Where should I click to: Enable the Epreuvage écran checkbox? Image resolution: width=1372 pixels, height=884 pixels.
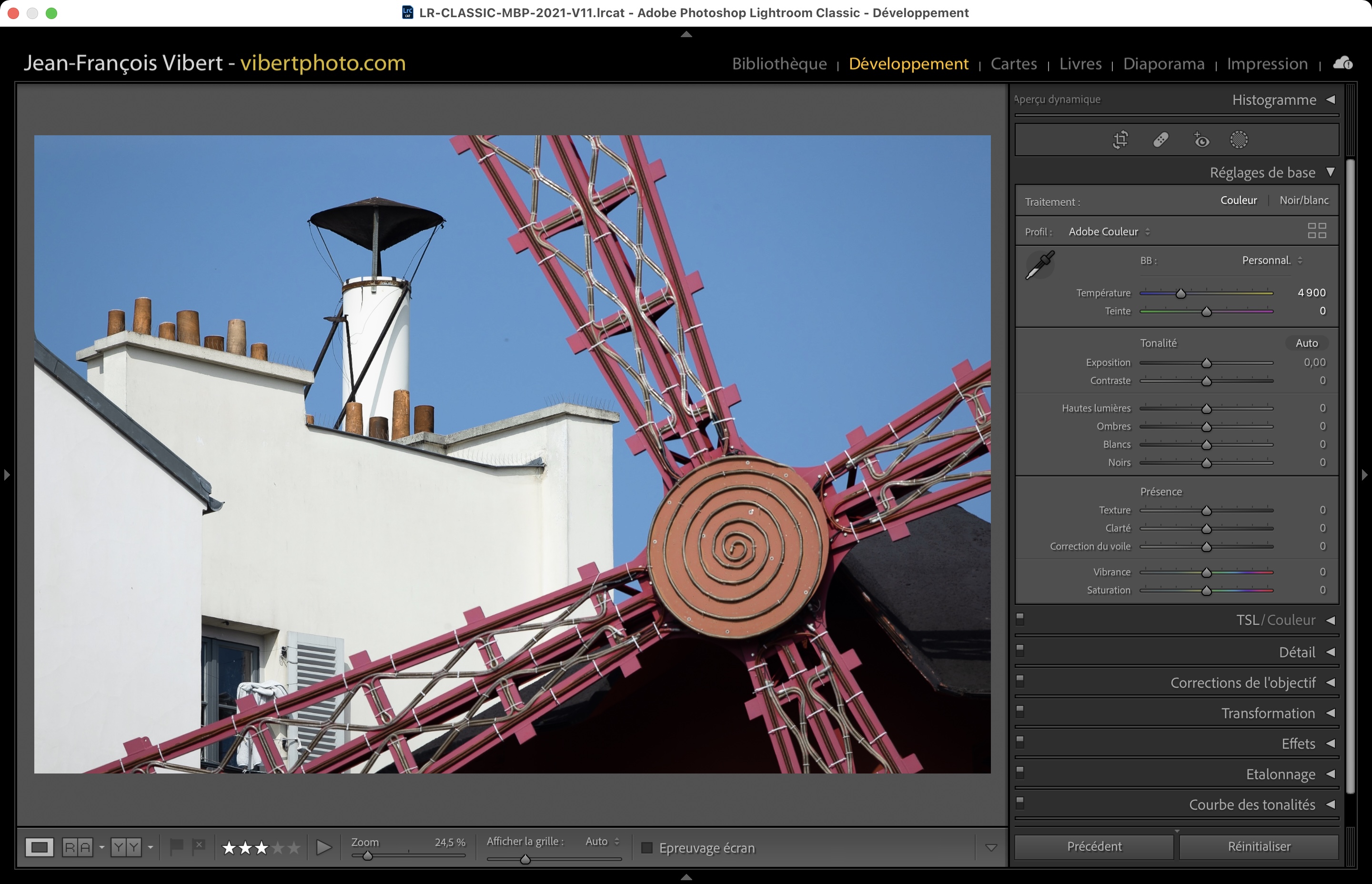646,847
